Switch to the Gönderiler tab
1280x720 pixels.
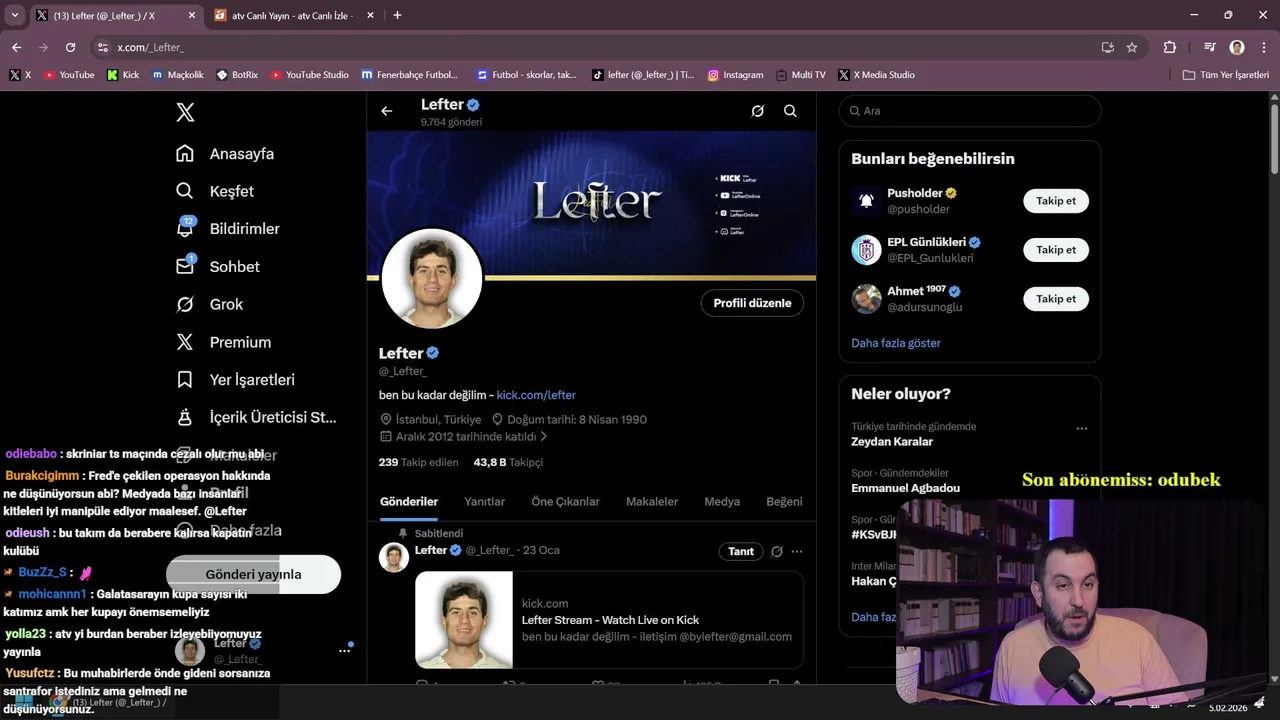click(x=409, y=502)
